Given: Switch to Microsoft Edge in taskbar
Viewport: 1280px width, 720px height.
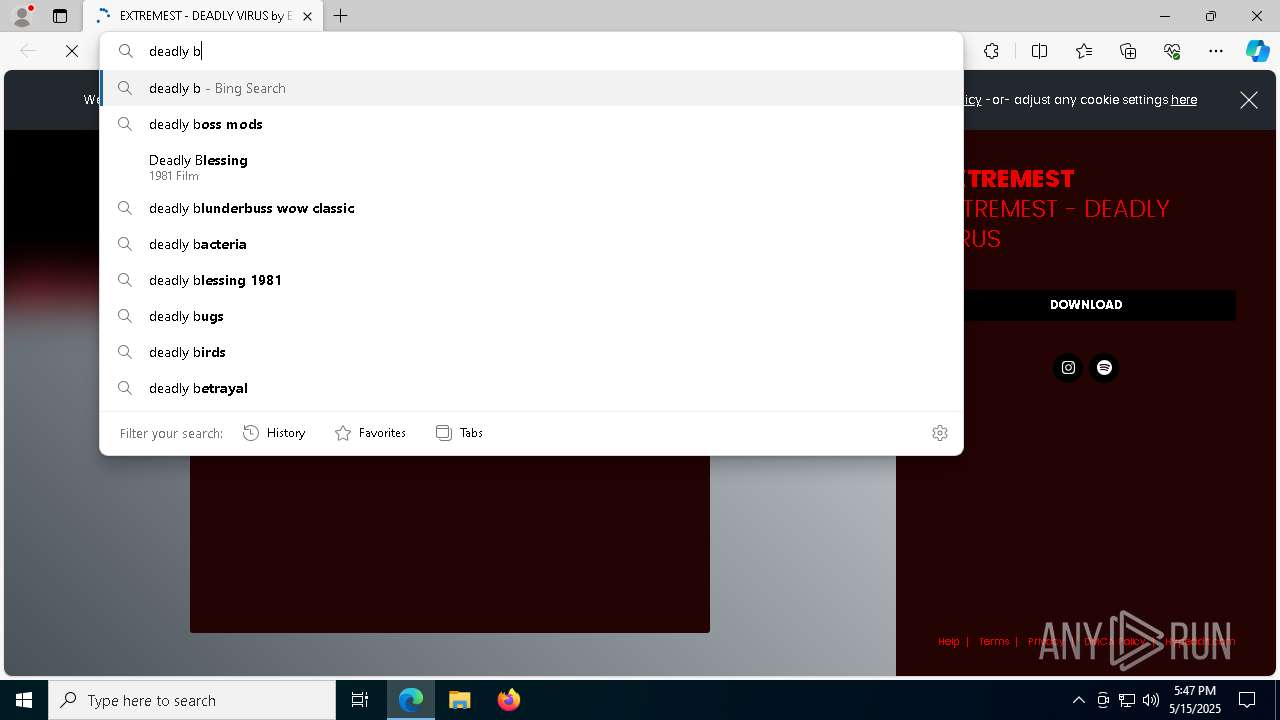Looking at the screenshot, I should 411,700.
